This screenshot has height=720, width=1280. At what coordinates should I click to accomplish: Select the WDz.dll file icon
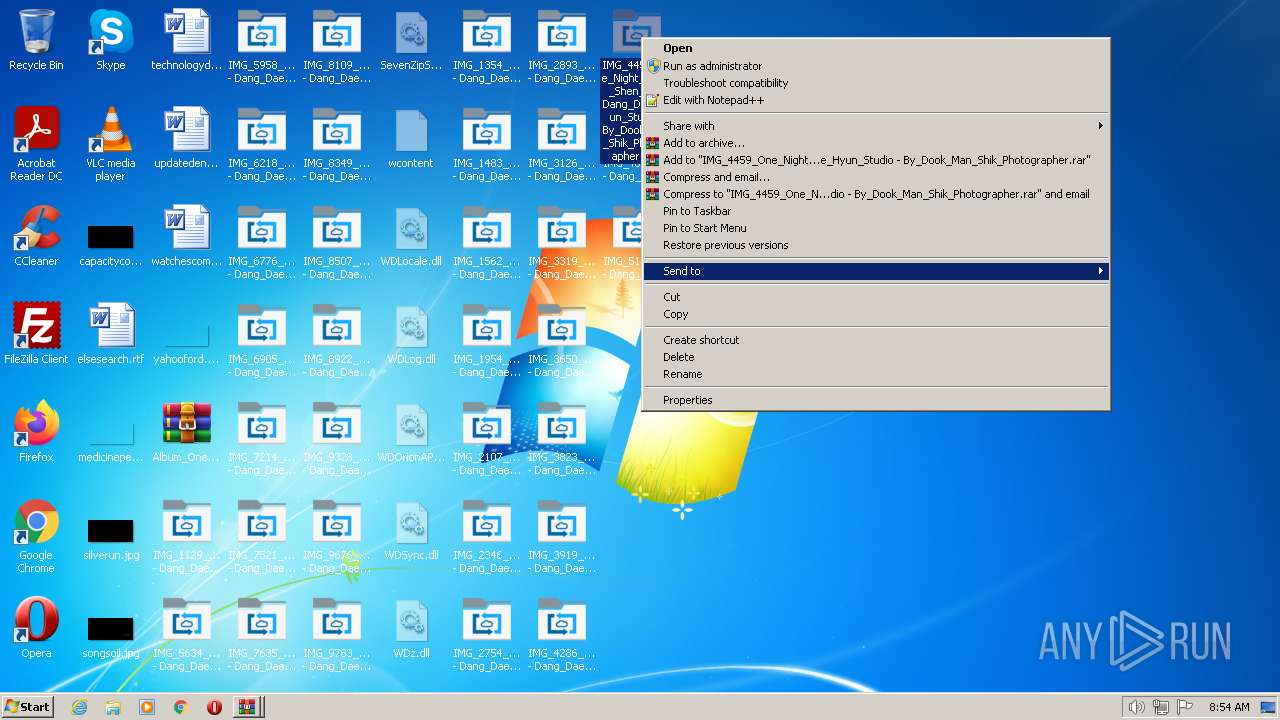click(x=411, y=628)
